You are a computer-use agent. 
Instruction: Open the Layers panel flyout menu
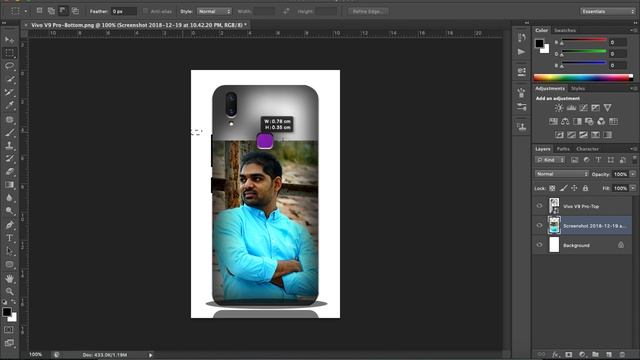(633, 149)
